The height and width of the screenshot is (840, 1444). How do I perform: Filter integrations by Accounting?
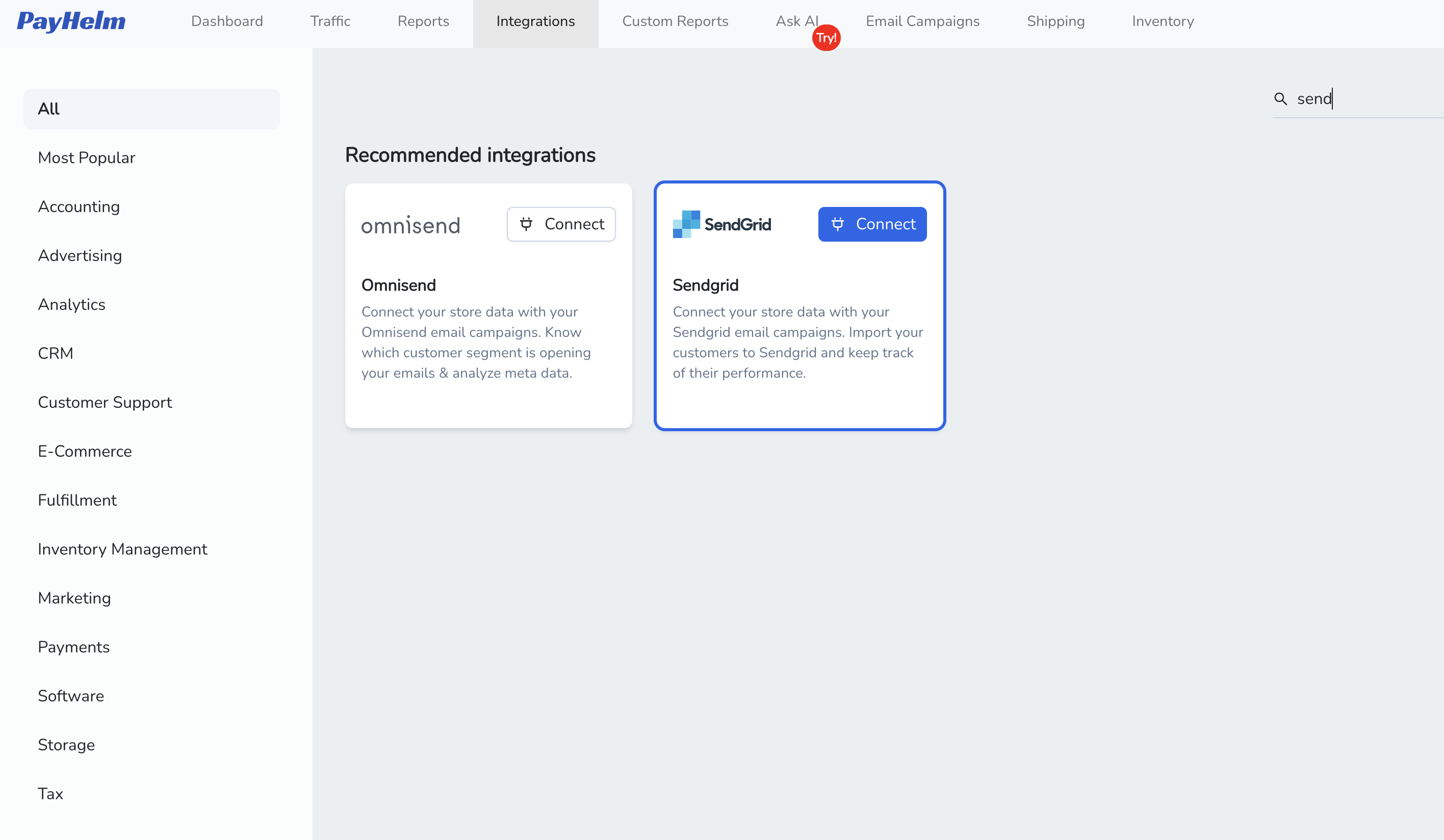click(x=79, y=207)
